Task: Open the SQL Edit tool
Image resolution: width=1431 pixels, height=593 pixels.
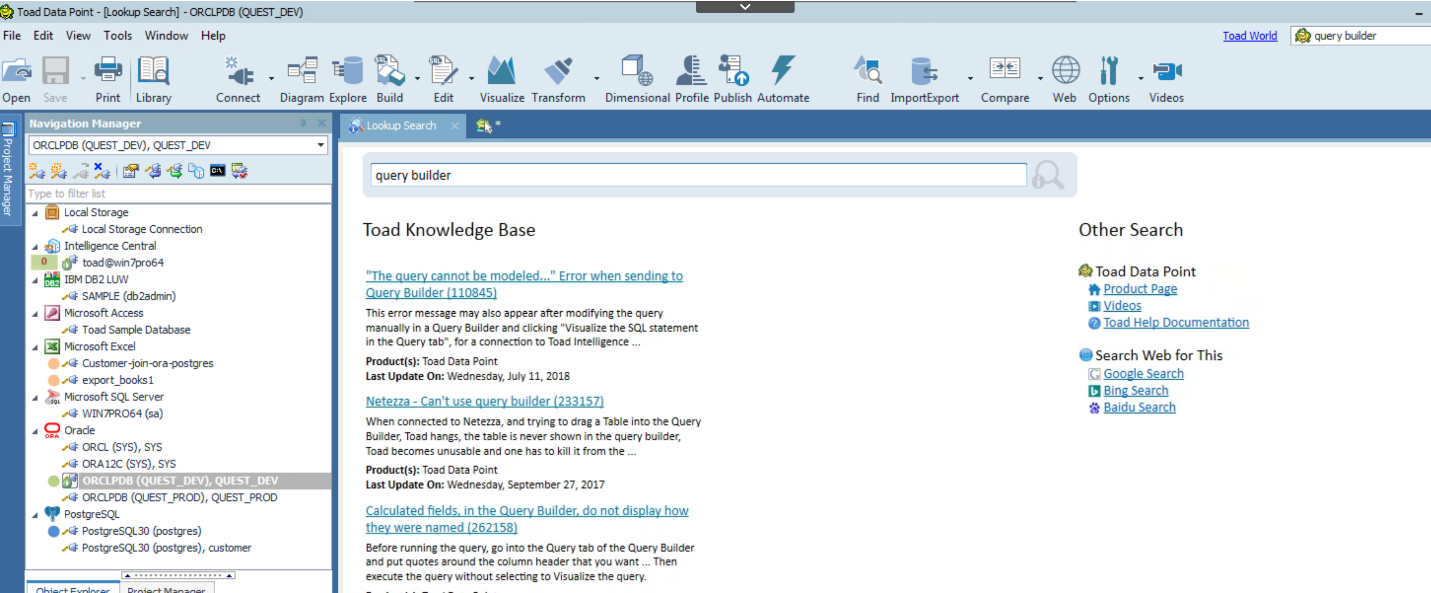Action: (x=443, y=72)
